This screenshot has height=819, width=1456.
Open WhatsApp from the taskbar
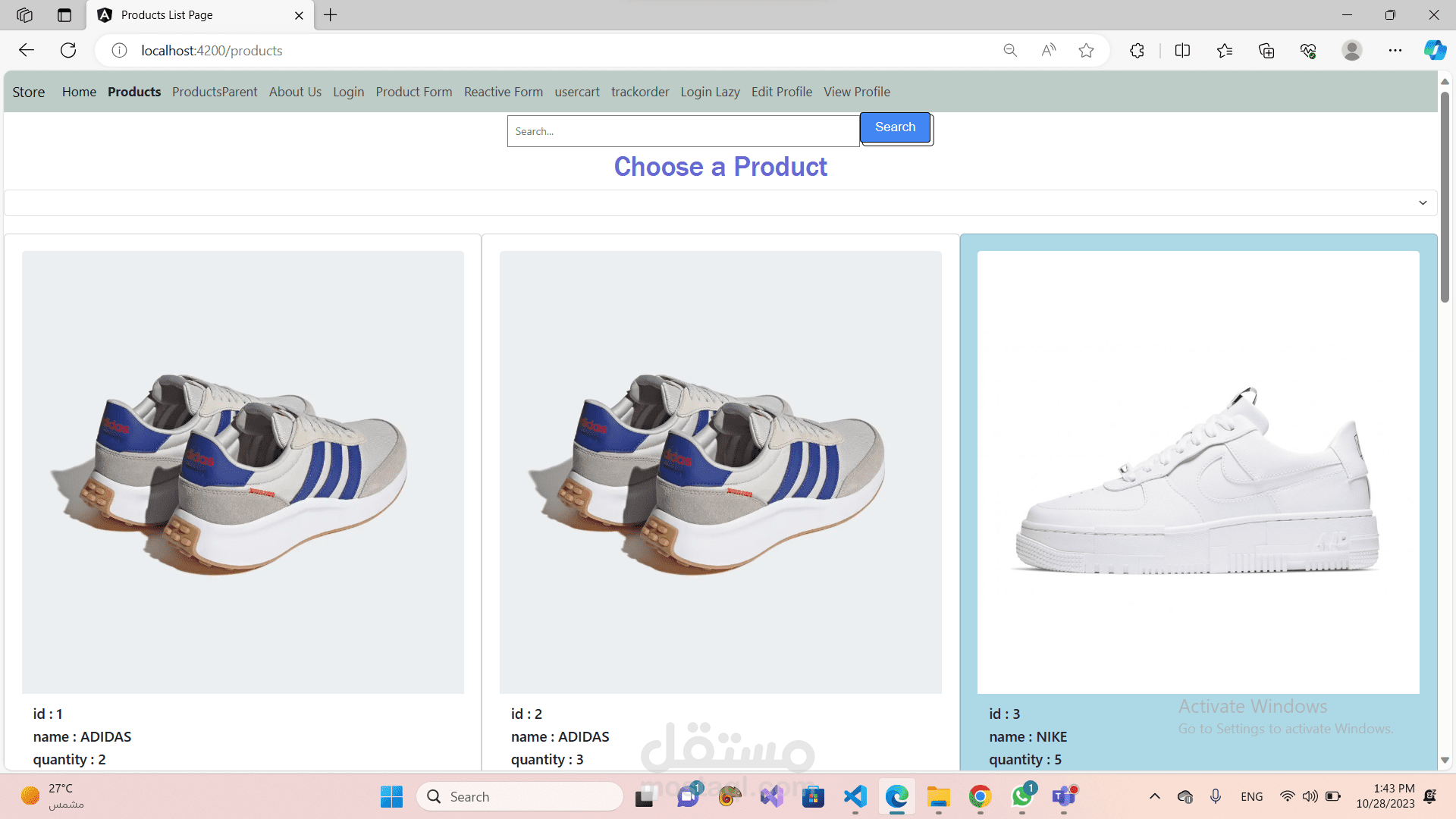tap(1022, 797)
